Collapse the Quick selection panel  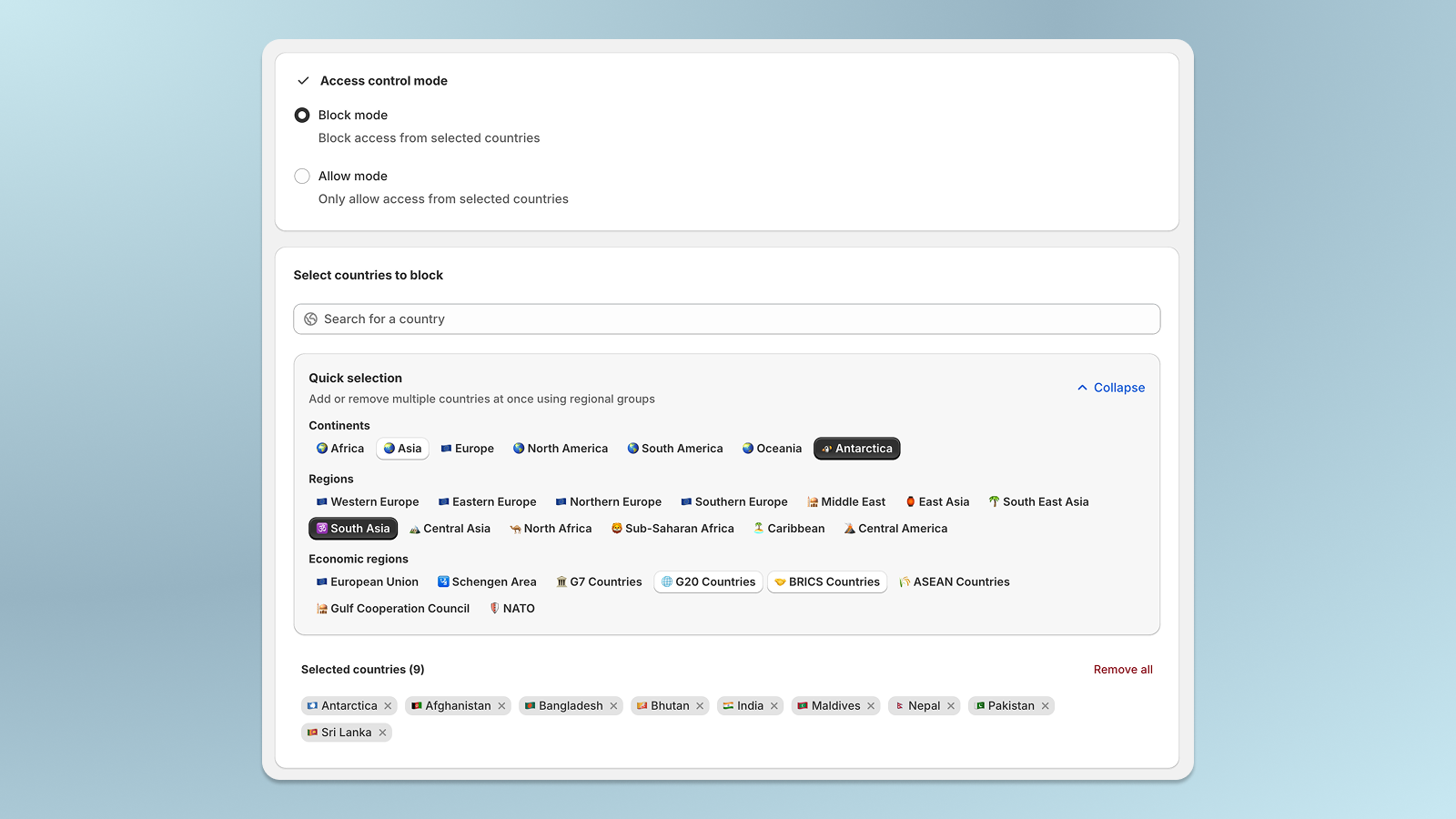1118,387
